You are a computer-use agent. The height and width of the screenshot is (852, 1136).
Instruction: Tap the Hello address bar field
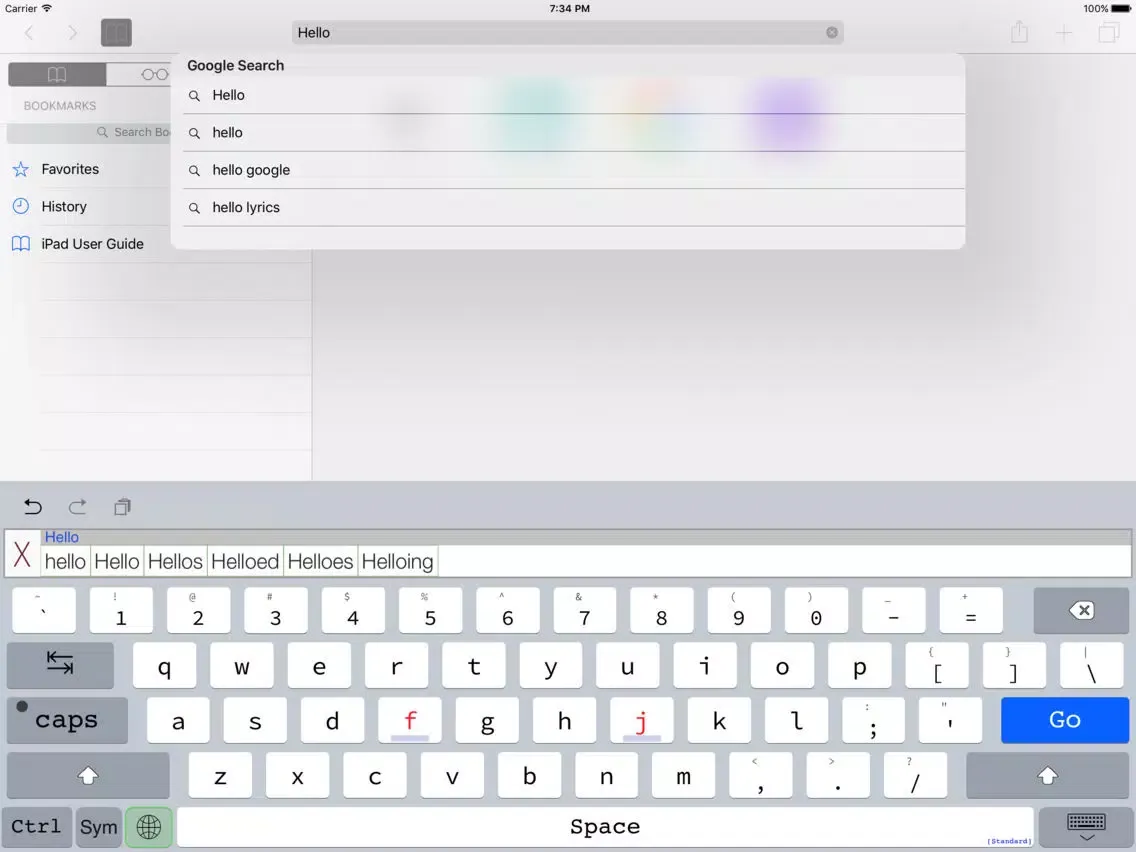[560, 33]
